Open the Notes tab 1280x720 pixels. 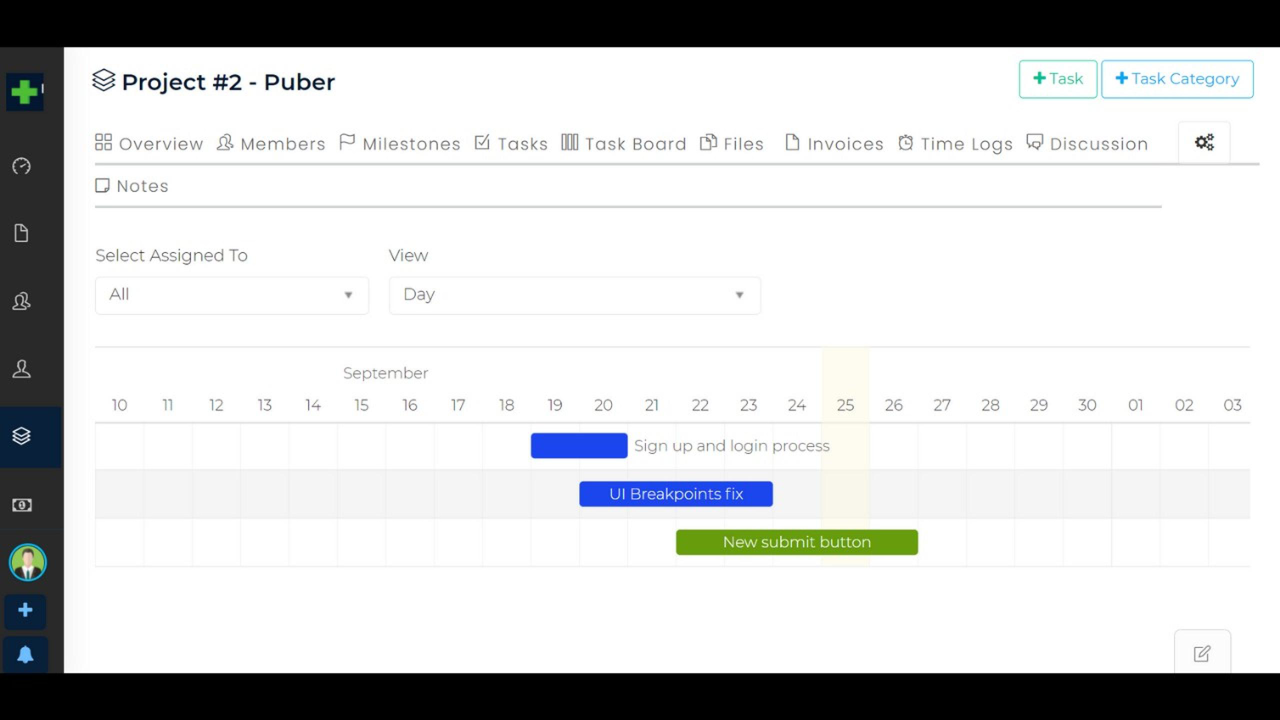click(132, 186)
